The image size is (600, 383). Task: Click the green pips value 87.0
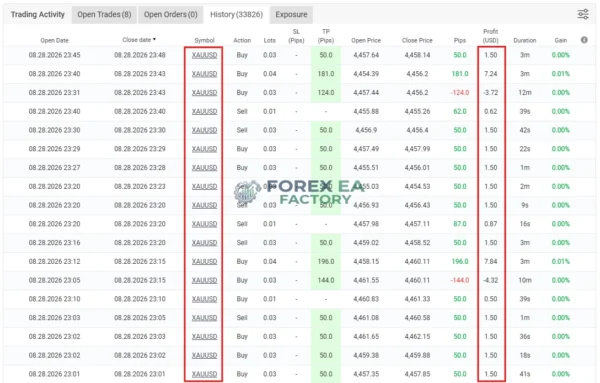coord(460,224)
